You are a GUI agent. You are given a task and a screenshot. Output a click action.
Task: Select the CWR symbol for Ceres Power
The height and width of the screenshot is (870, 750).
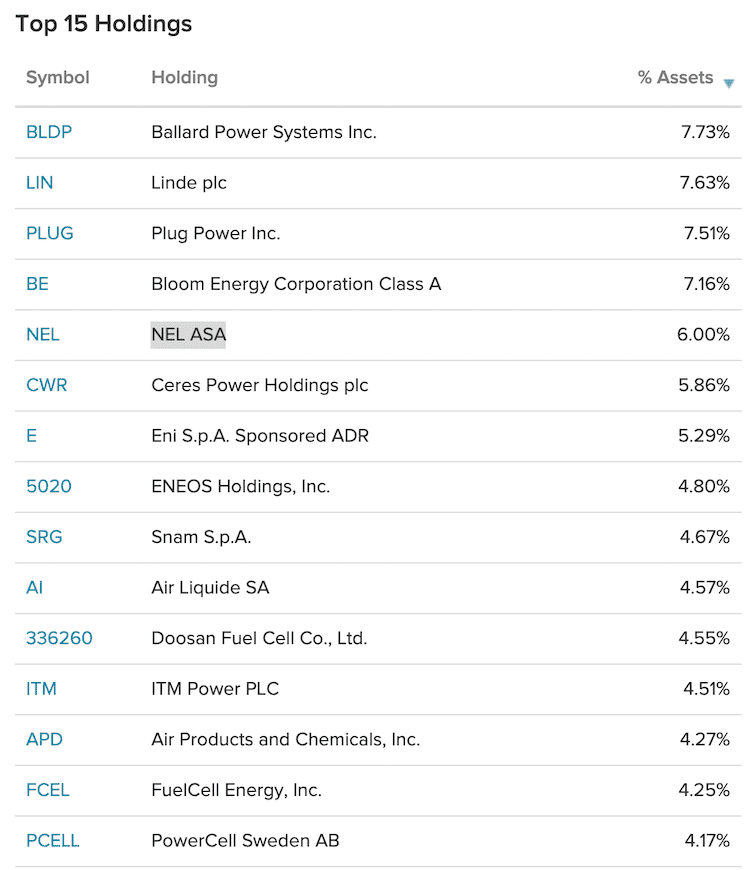click(46, 385)
